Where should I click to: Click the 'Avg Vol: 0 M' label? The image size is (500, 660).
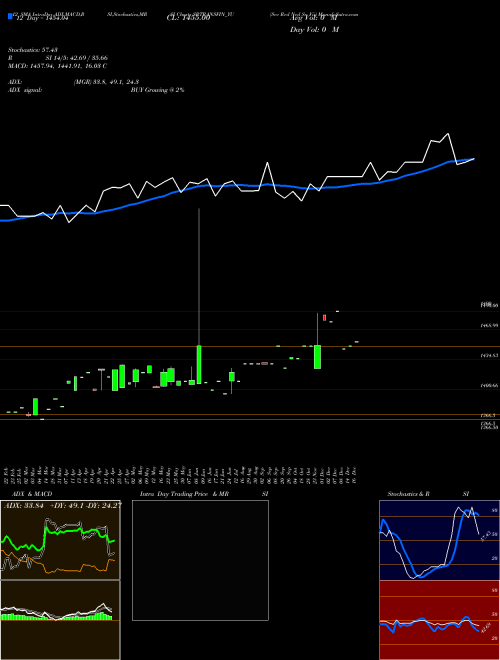tap(314, 19)
